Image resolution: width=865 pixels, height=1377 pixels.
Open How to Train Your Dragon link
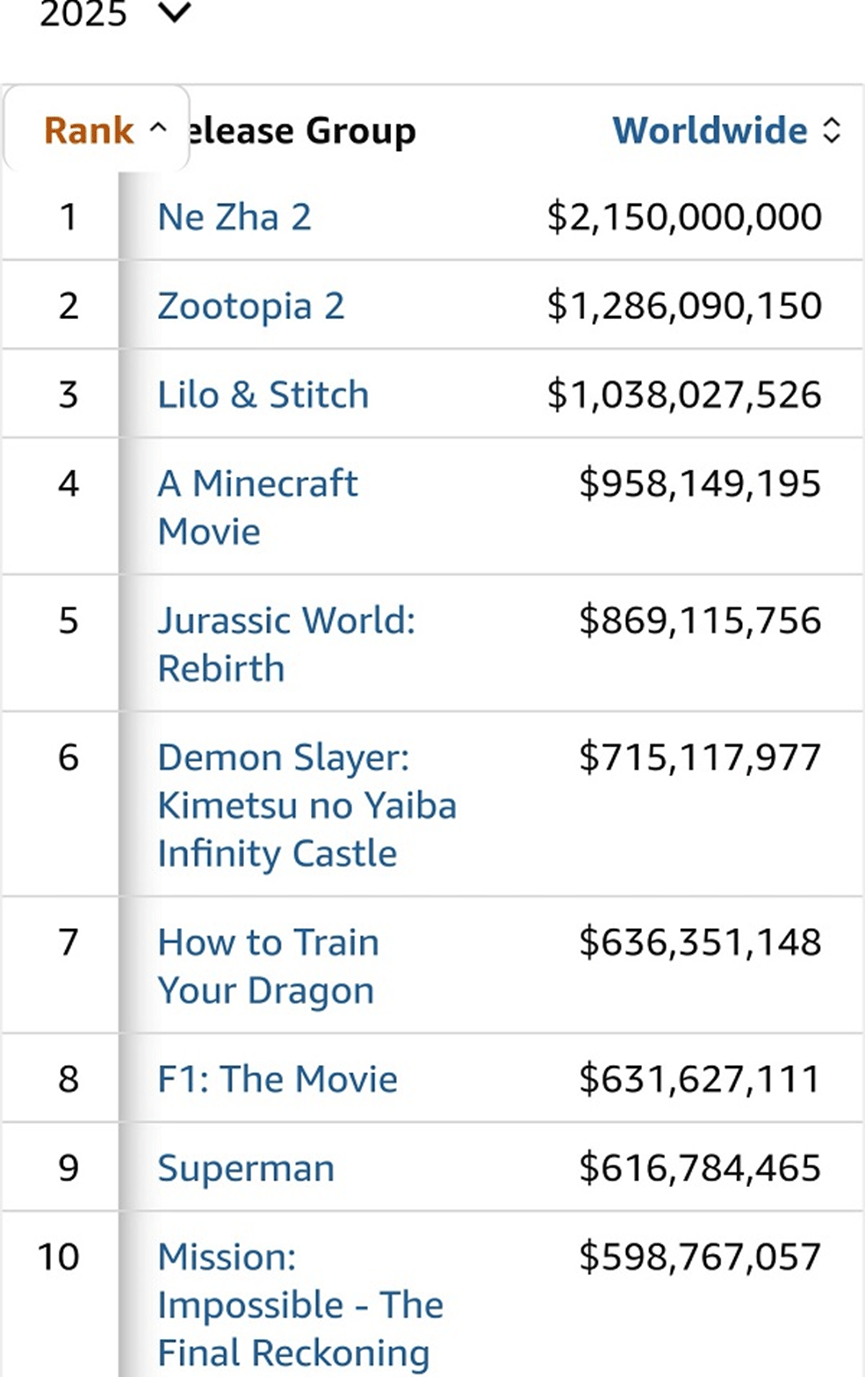268,966
